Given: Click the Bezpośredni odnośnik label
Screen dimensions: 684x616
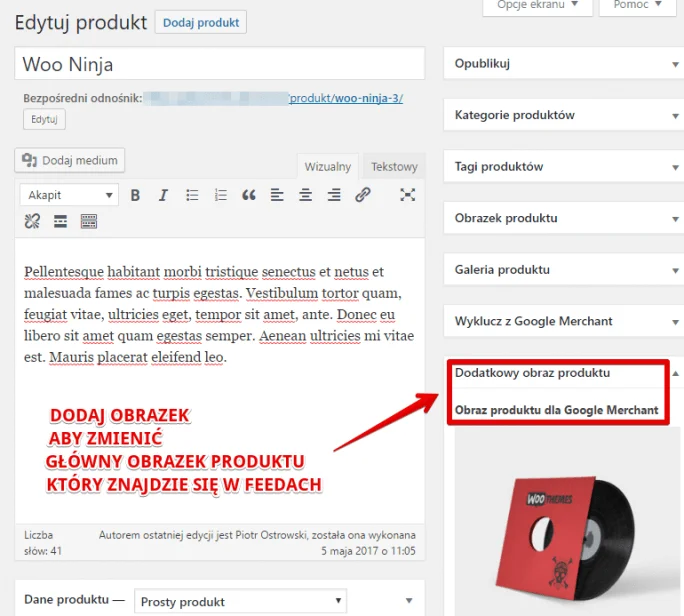Looking at the screenshot, I should [x=83, y=98].
